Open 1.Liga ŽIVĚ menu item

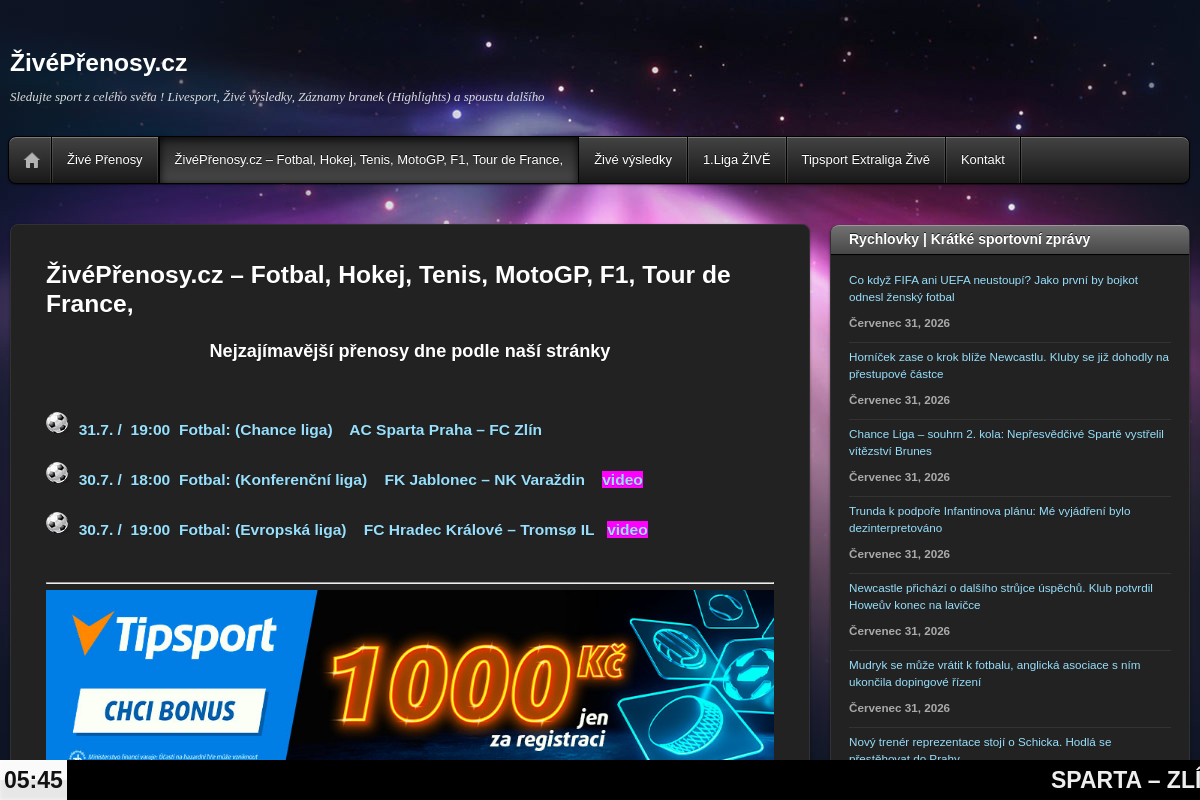pos(737,160)
